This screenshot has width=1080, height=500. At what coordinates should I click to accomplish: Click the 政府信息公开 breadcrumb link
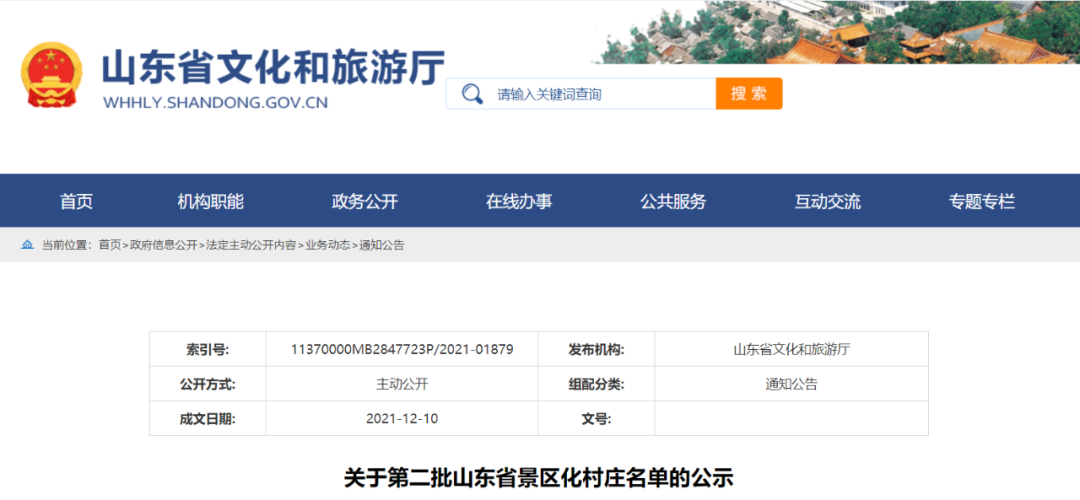[163, 245]
